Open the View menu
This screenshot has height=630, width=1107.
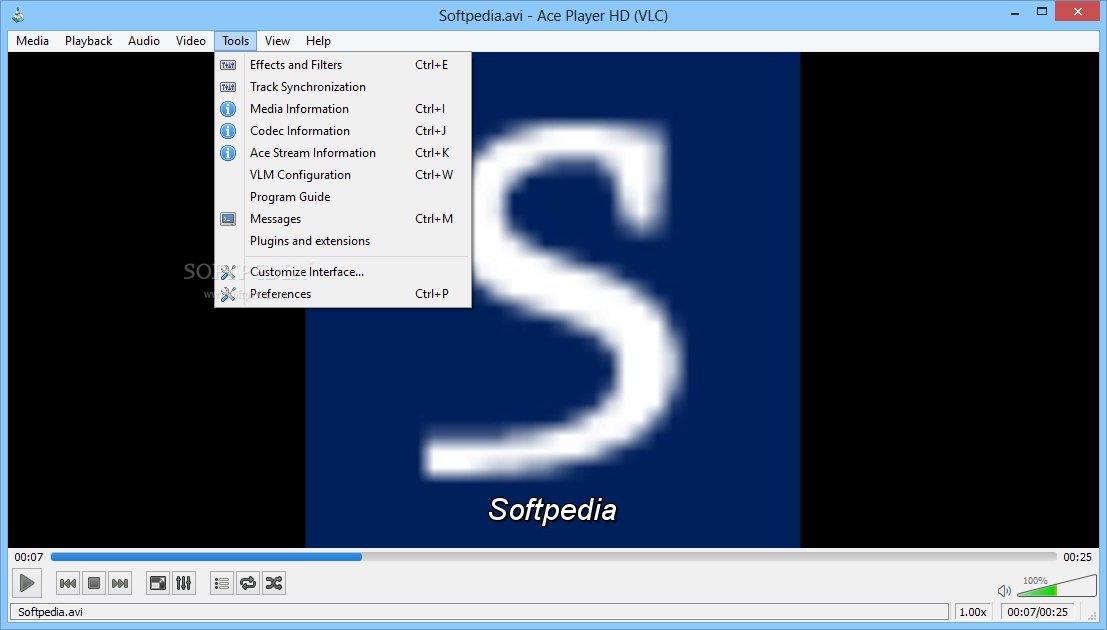coord(277,41)
